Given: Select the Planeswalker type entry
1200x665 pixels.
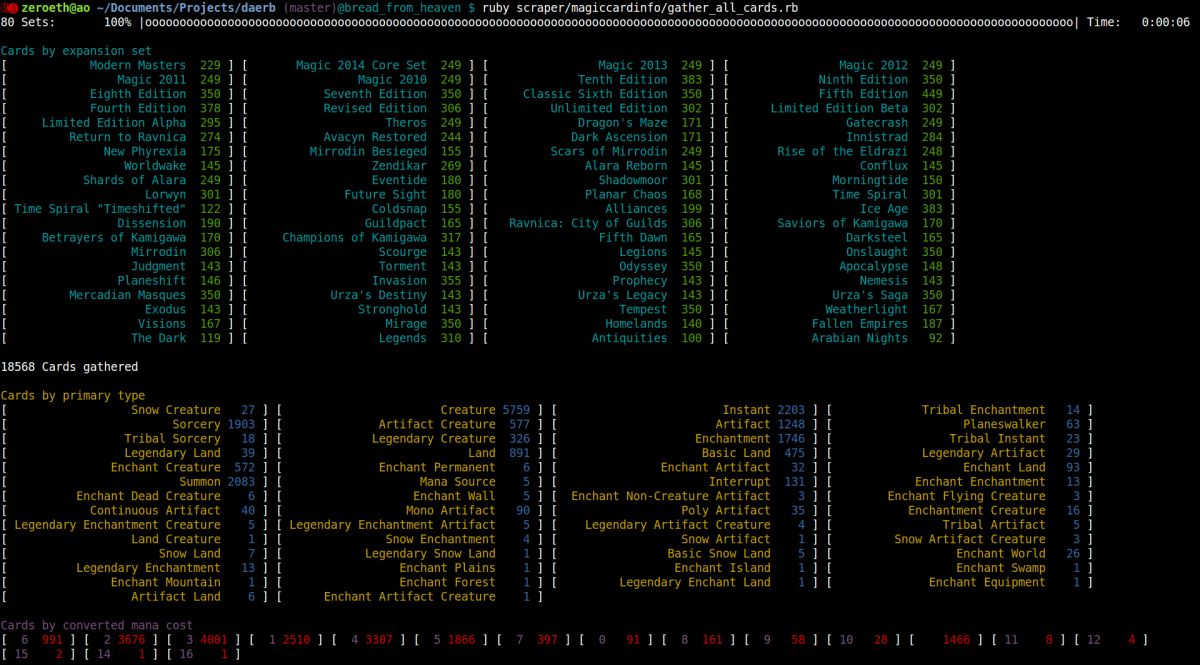Looking at the screenshot, I should point(1022,425).
